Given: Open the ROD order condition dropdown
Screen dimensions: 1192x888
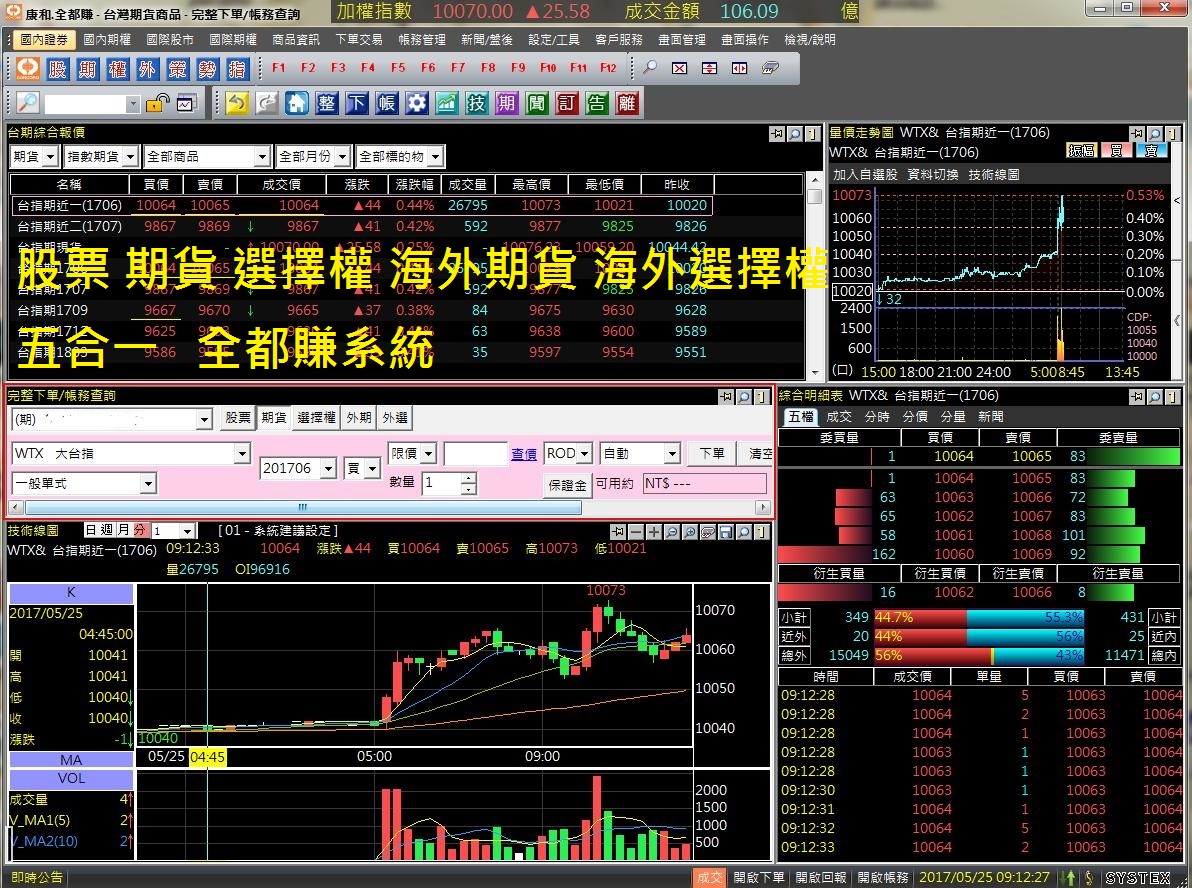Looking at the screenshot, I should coord(585,454).
